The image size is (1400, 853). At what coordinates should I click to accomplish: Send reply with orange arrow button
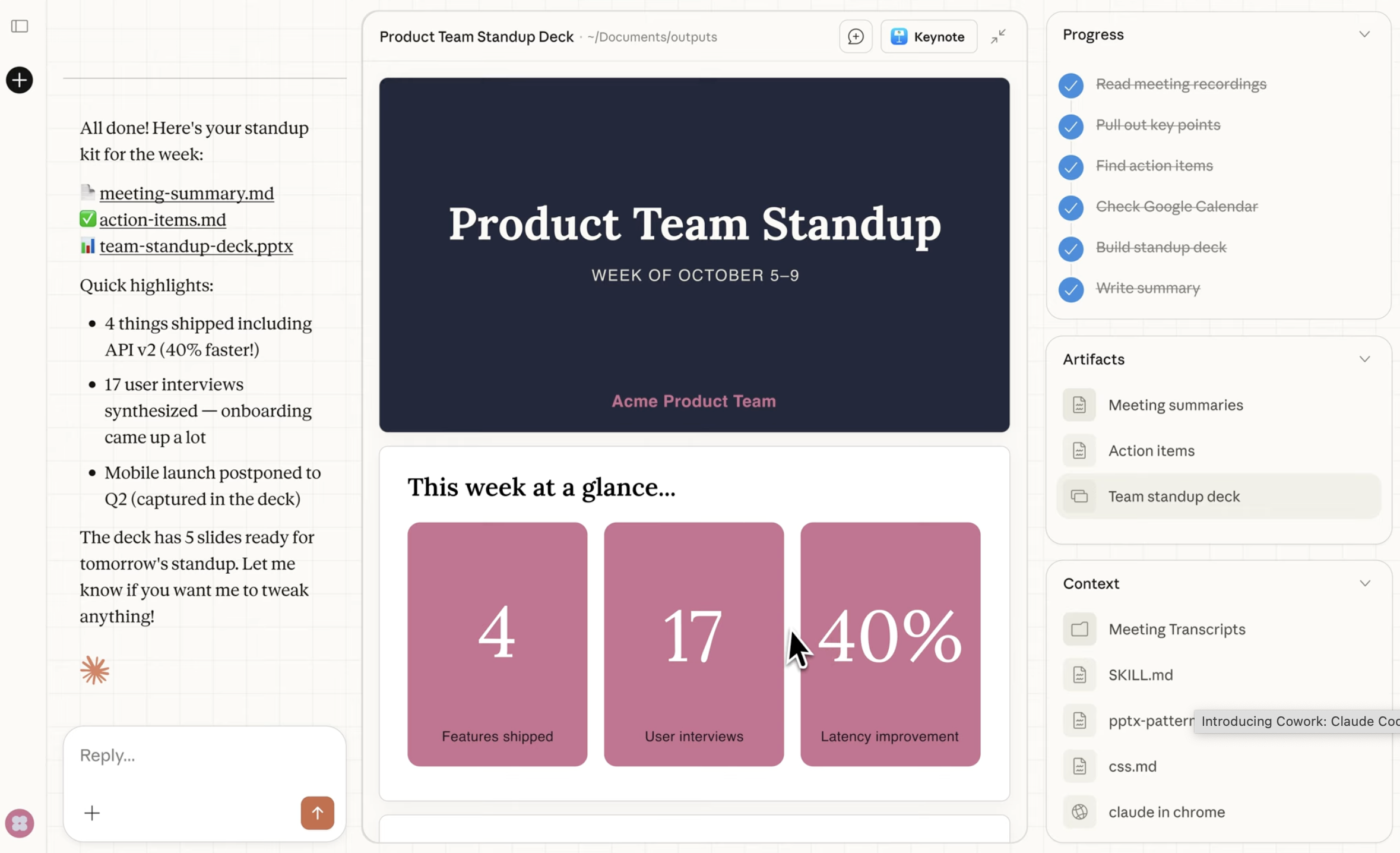click(x=317, y=812)
